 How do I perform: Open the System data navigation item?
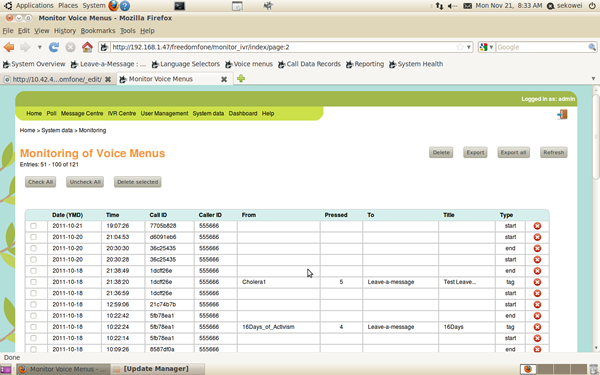208,114
